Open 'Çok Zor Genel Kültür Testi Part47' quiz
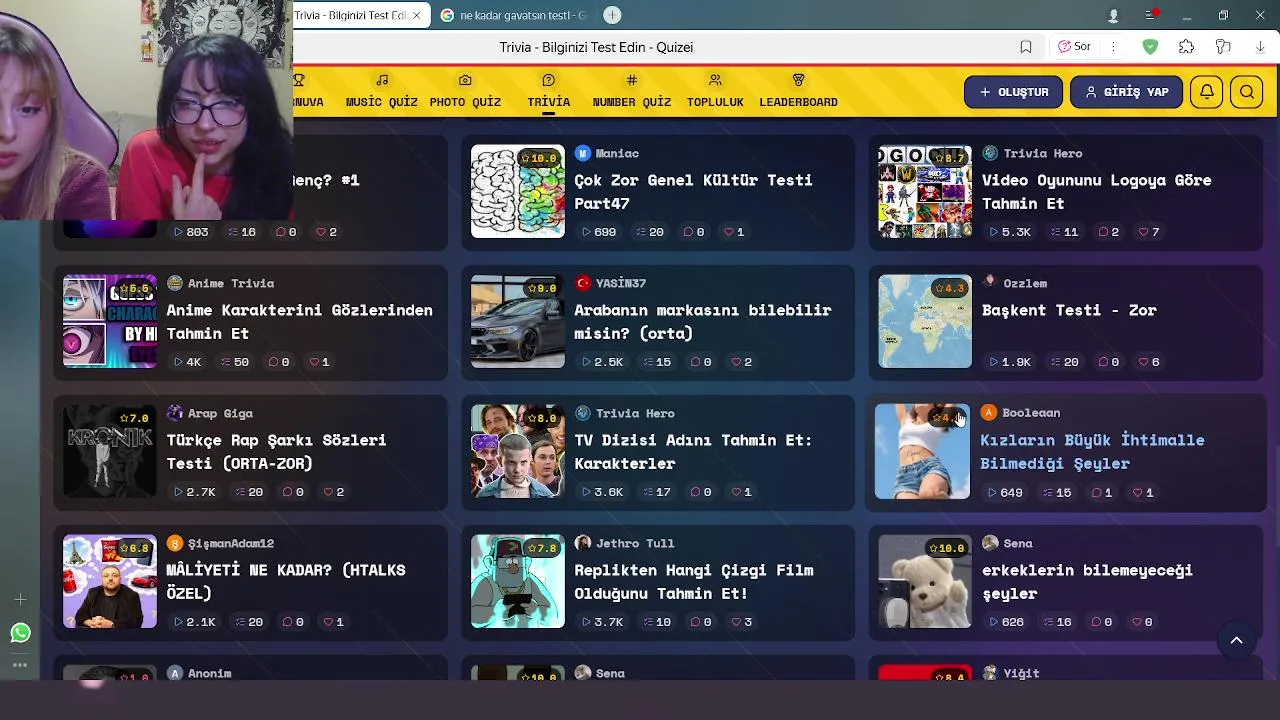The image size is (1280, 720). [x=693, y=192]
